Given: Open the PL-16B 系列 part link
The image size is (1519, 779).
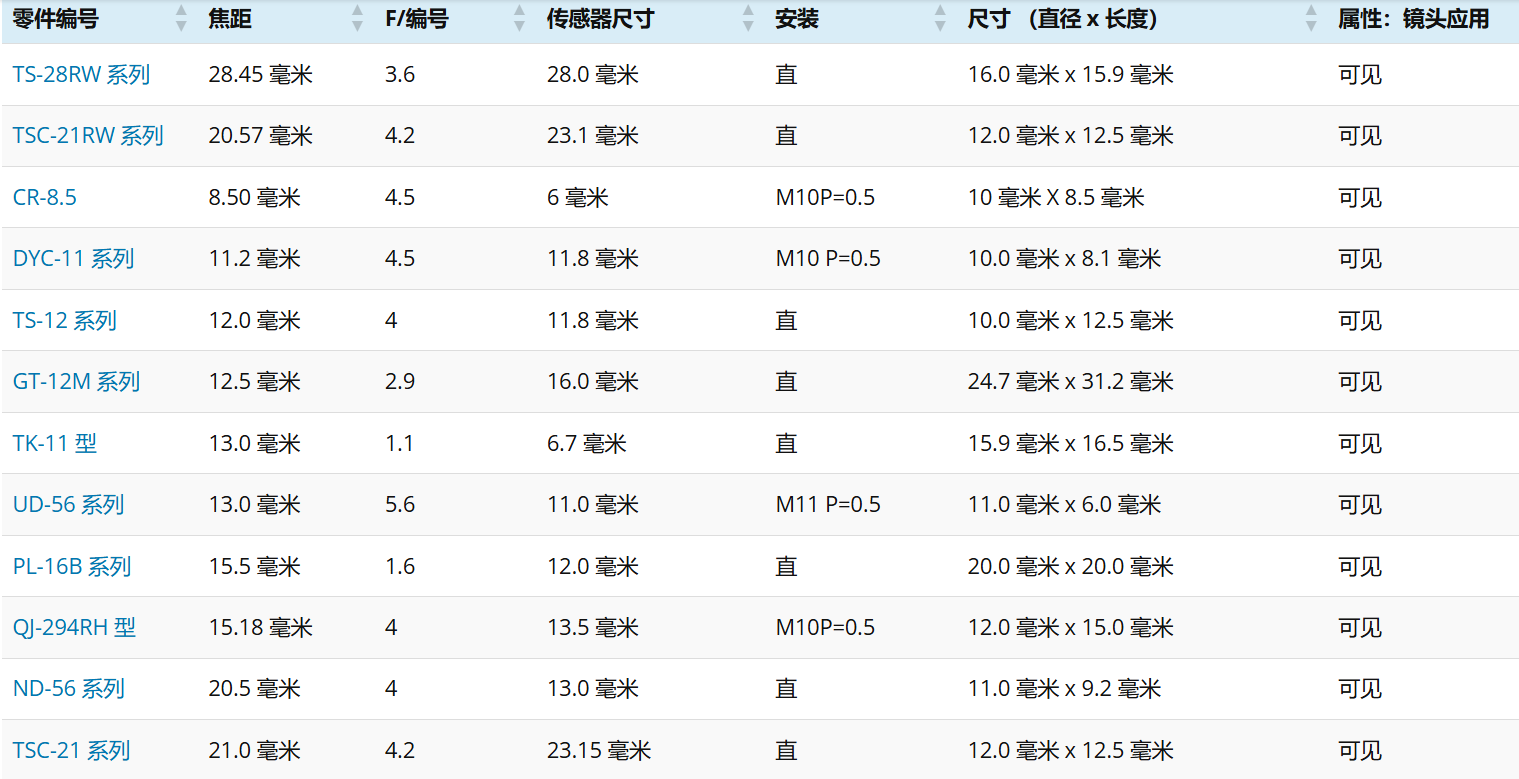Looking at the screenshot, I should click(72, 566).
